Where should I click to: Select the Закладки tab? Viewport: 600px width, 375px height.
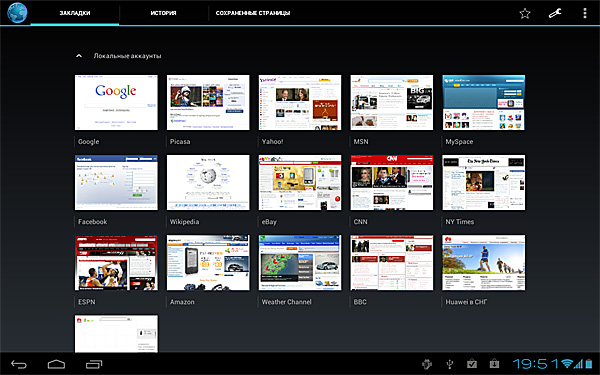pyautogui.click(x=75, y=13)
